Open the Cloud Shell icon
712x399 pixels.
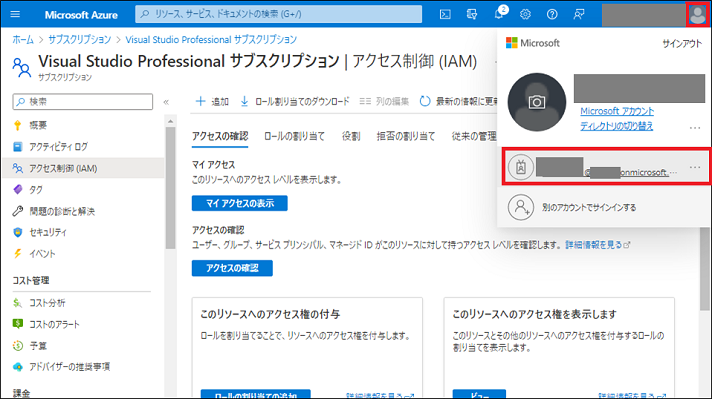(x=445, y=14)
